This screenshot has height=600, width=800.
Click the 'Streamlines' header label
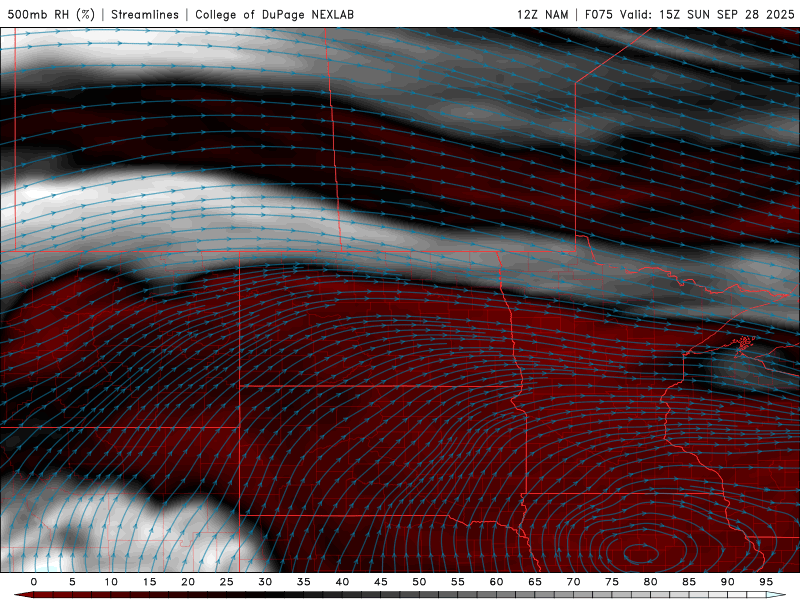(x=145, y=14)
